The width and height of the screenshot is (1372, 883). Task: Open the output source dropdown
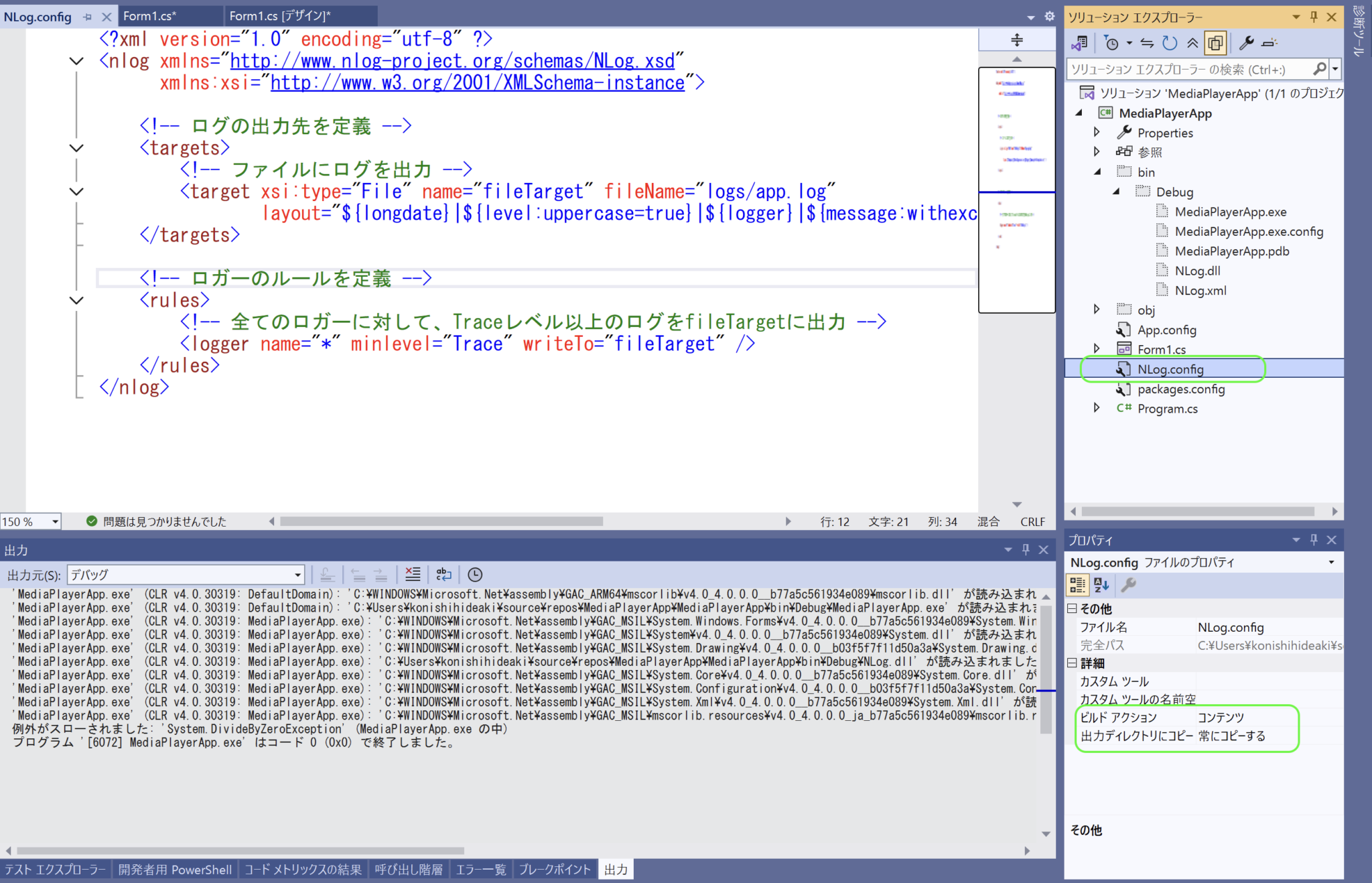[x=297, y=574]
